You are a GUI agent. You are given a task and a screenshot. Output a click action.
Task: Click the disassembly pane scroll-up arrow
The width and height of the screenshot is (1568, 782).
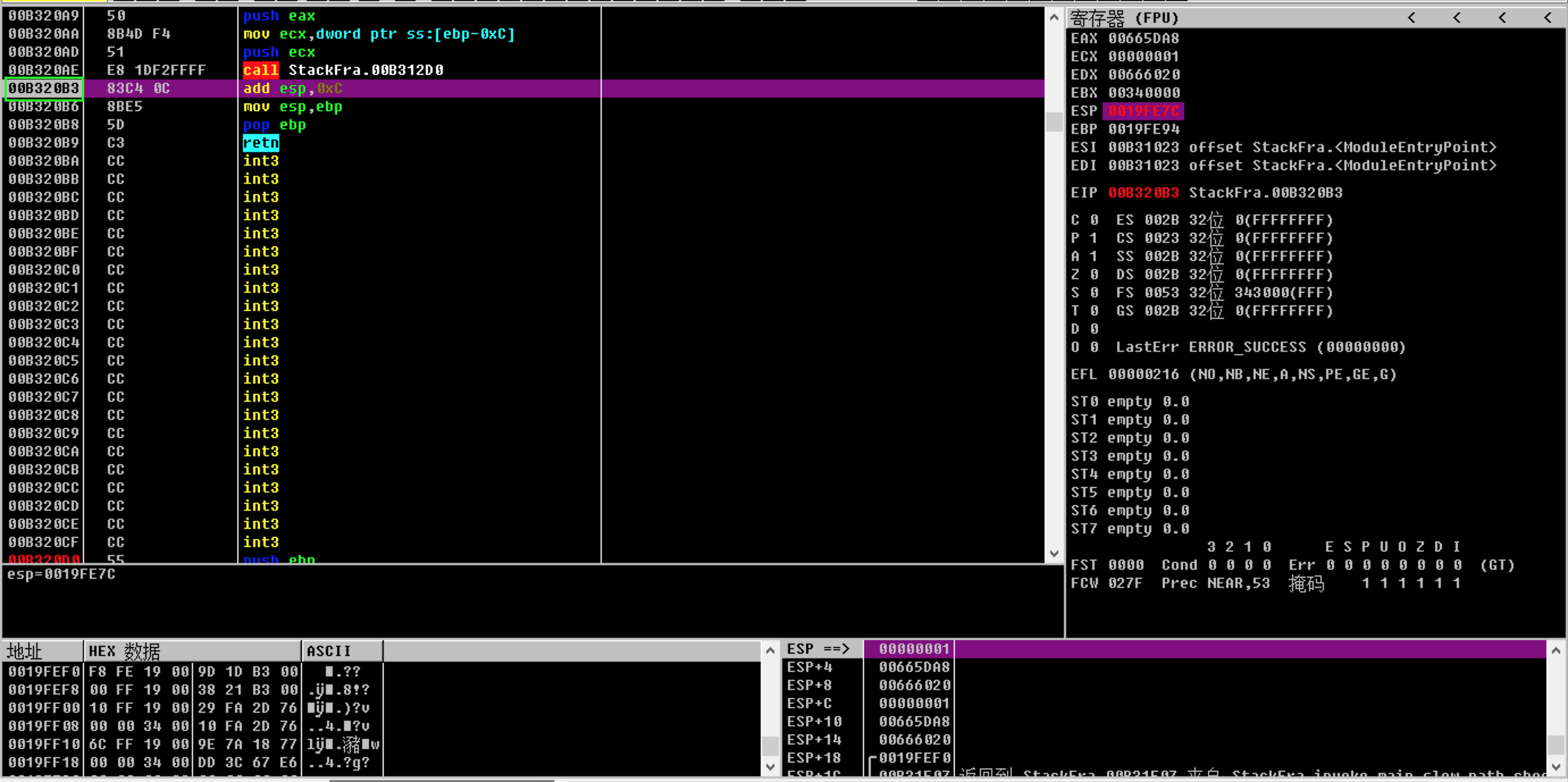(1054, 18)
